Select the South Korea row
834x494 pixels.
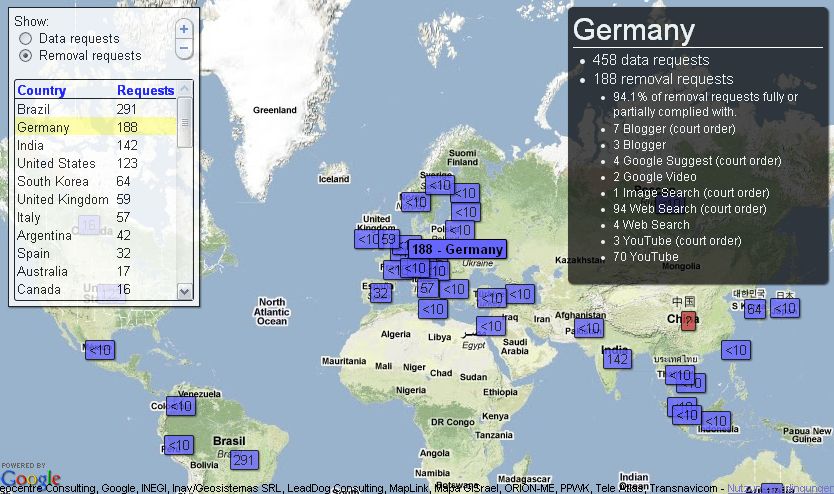96,181
